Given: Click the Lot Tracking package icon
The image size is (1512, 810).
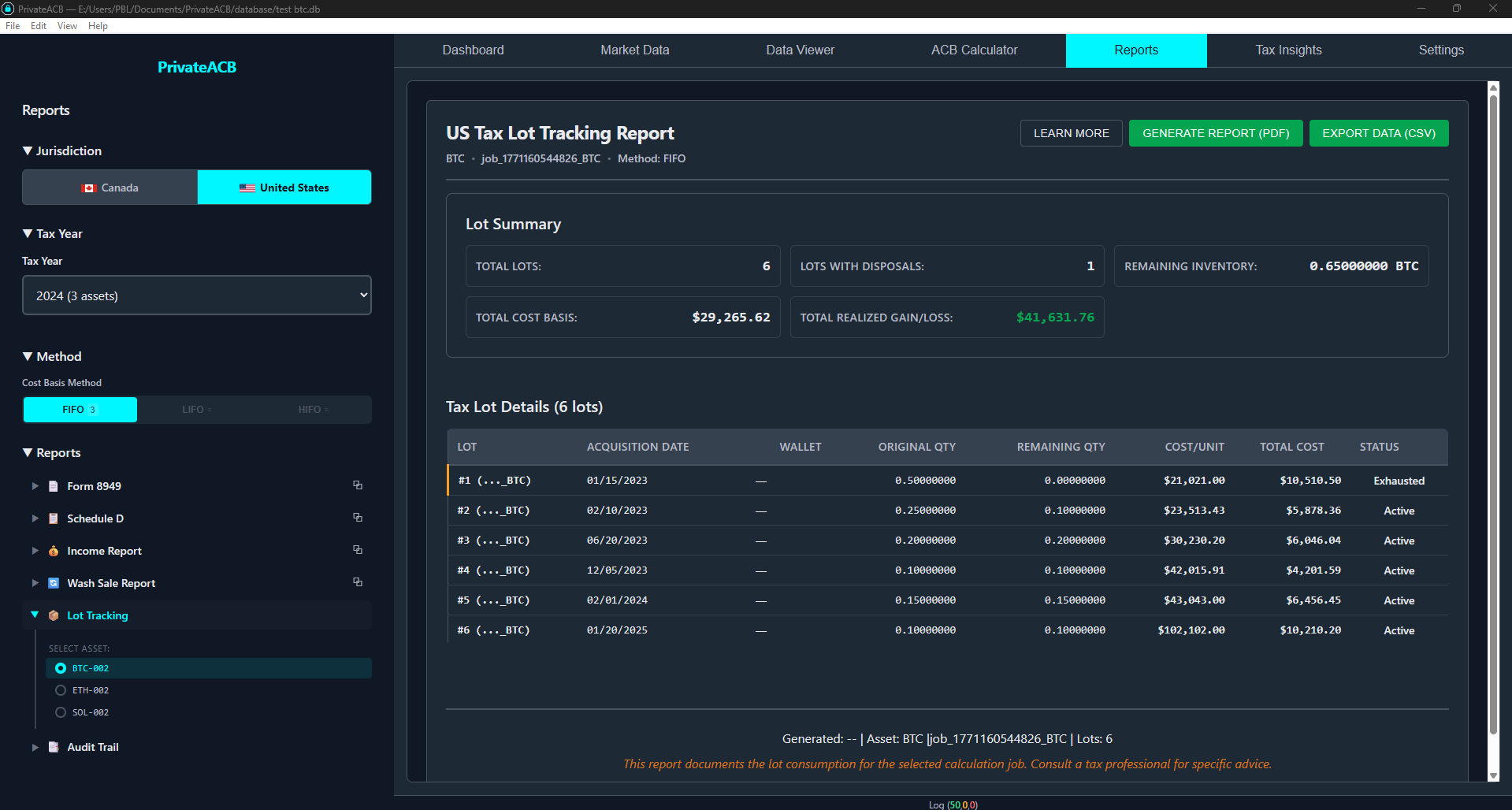Looking at the screenshot, I should [x=53, y=615].
